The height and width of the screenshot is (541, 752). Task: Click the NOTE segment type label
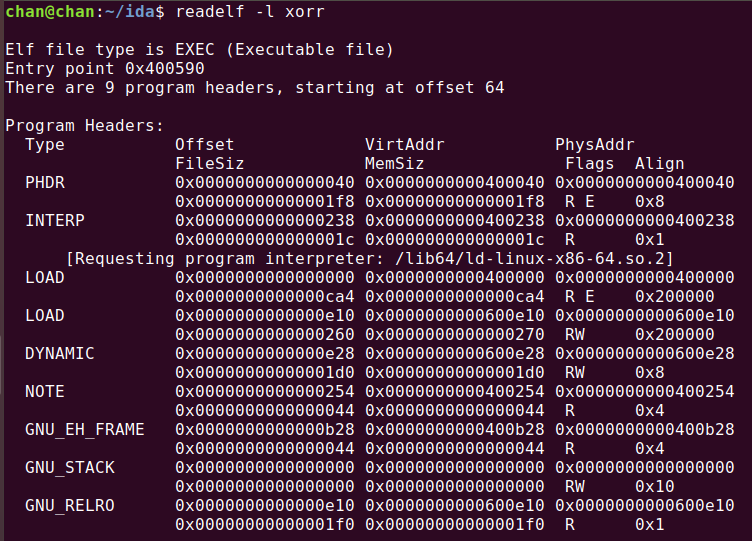[45, 391]
